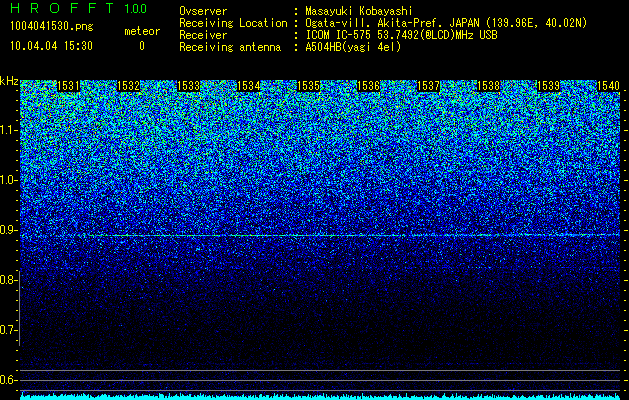Click the HROFFT title text

click(62, 8)
